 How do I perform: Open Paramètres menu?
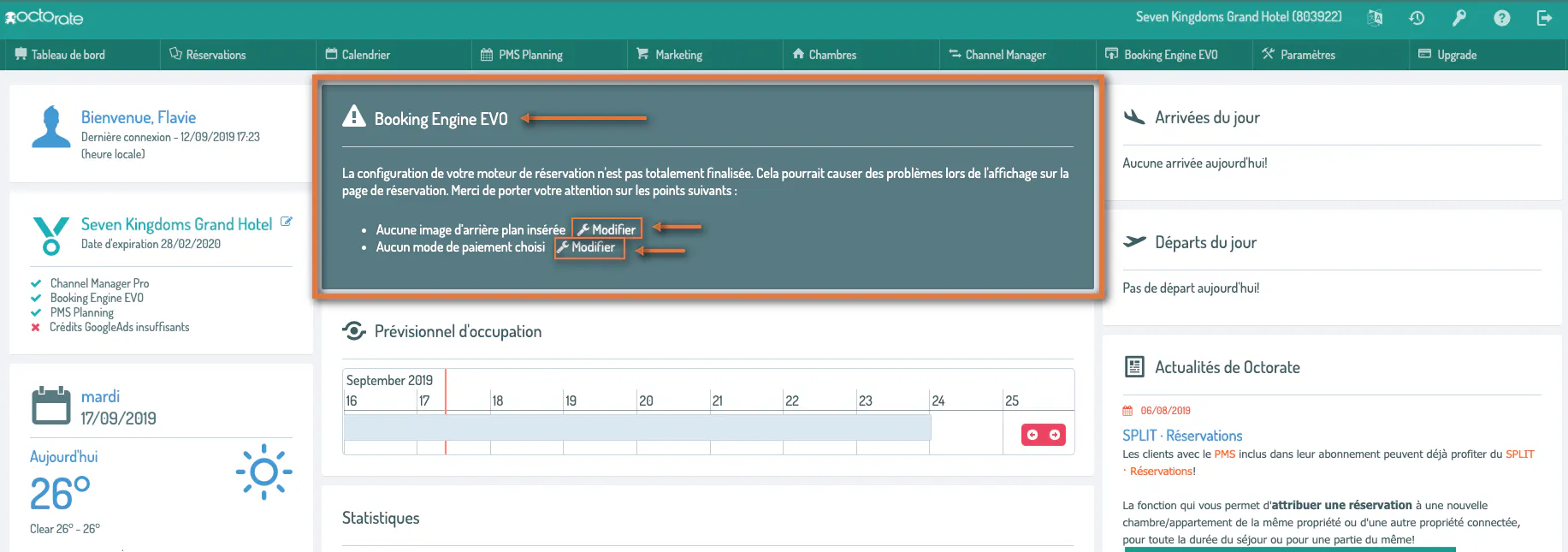[1299, 55]
